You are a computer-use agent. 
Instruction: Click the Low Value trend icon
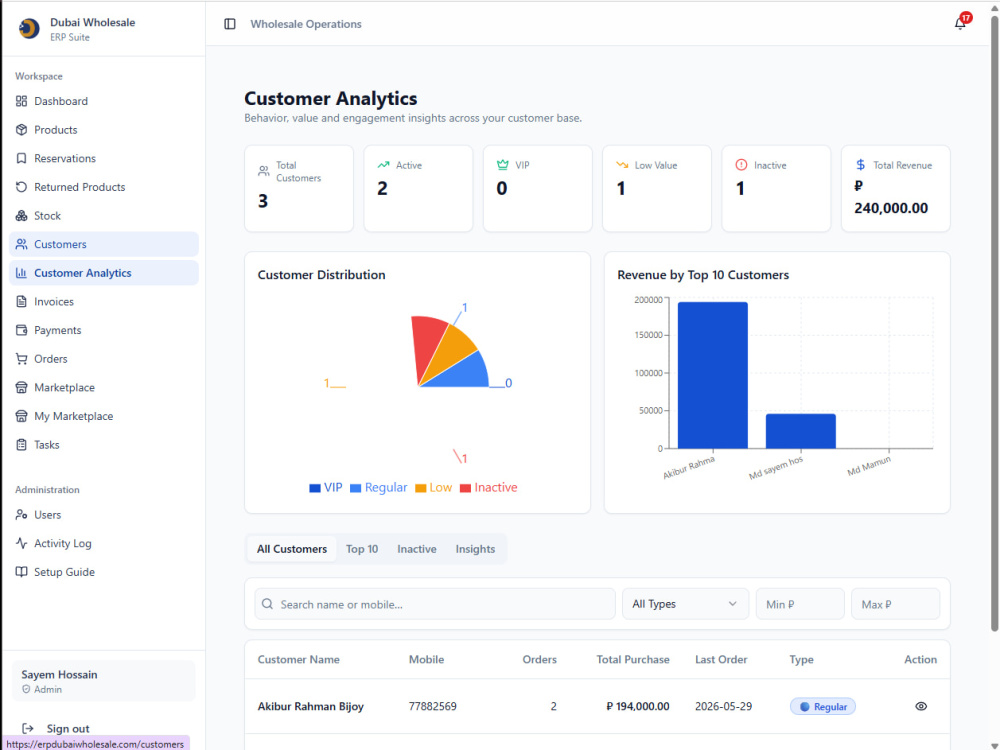(x=622, y=165)
